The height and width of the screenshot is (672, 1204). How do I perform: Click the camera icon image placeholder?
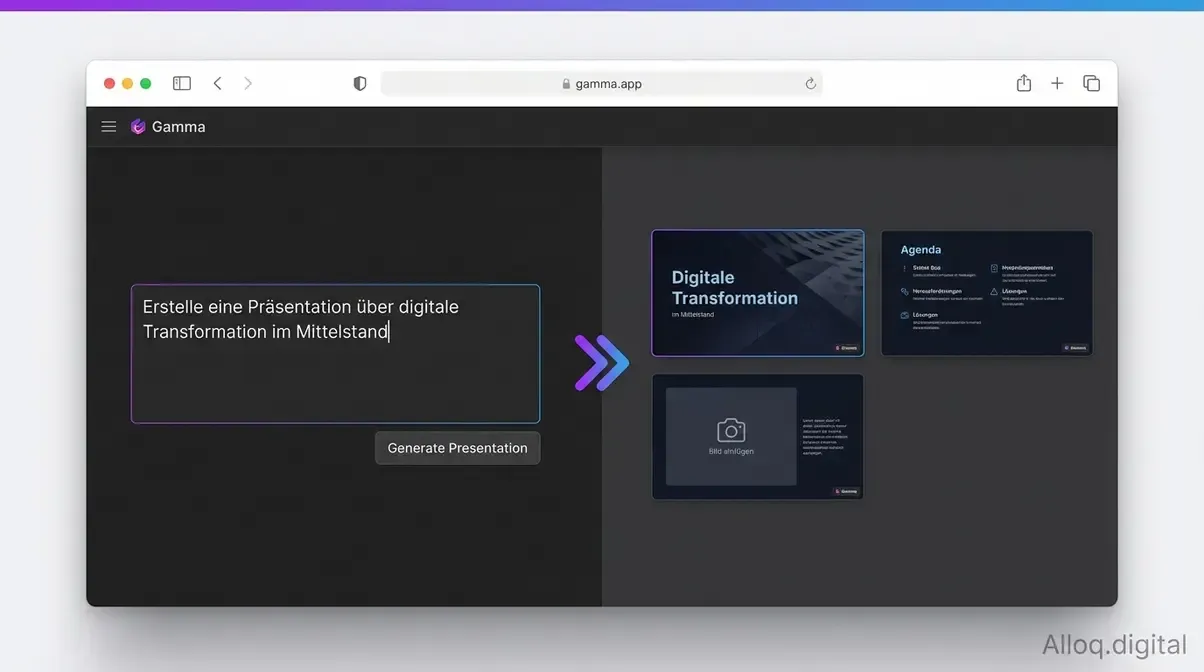[x=731, y=431]
